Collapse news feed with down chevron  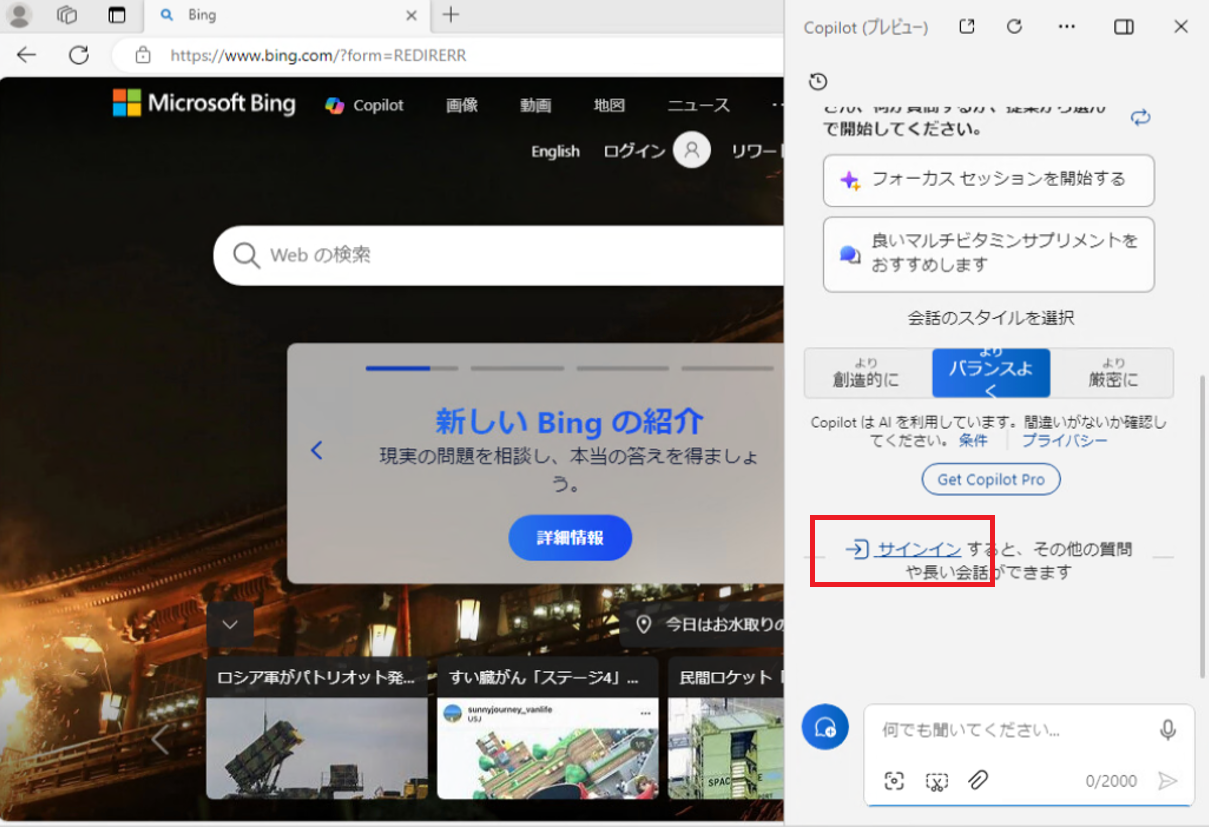tap(230, 625)
